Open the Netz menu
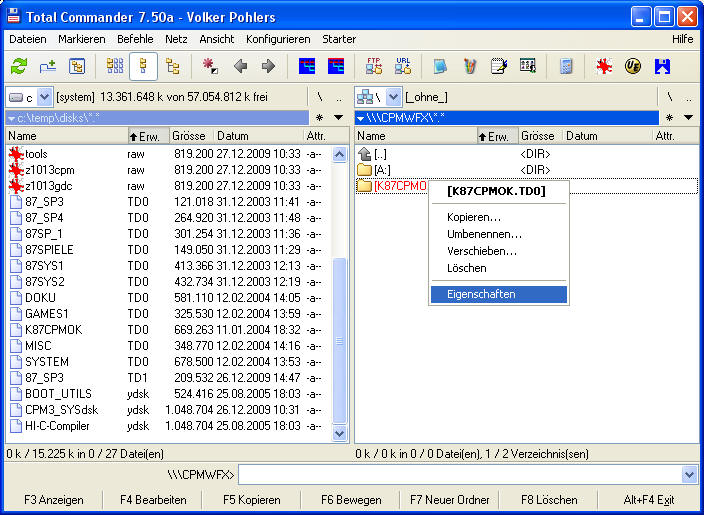Screen dimensions: 704x515 (x=176, y=39)
